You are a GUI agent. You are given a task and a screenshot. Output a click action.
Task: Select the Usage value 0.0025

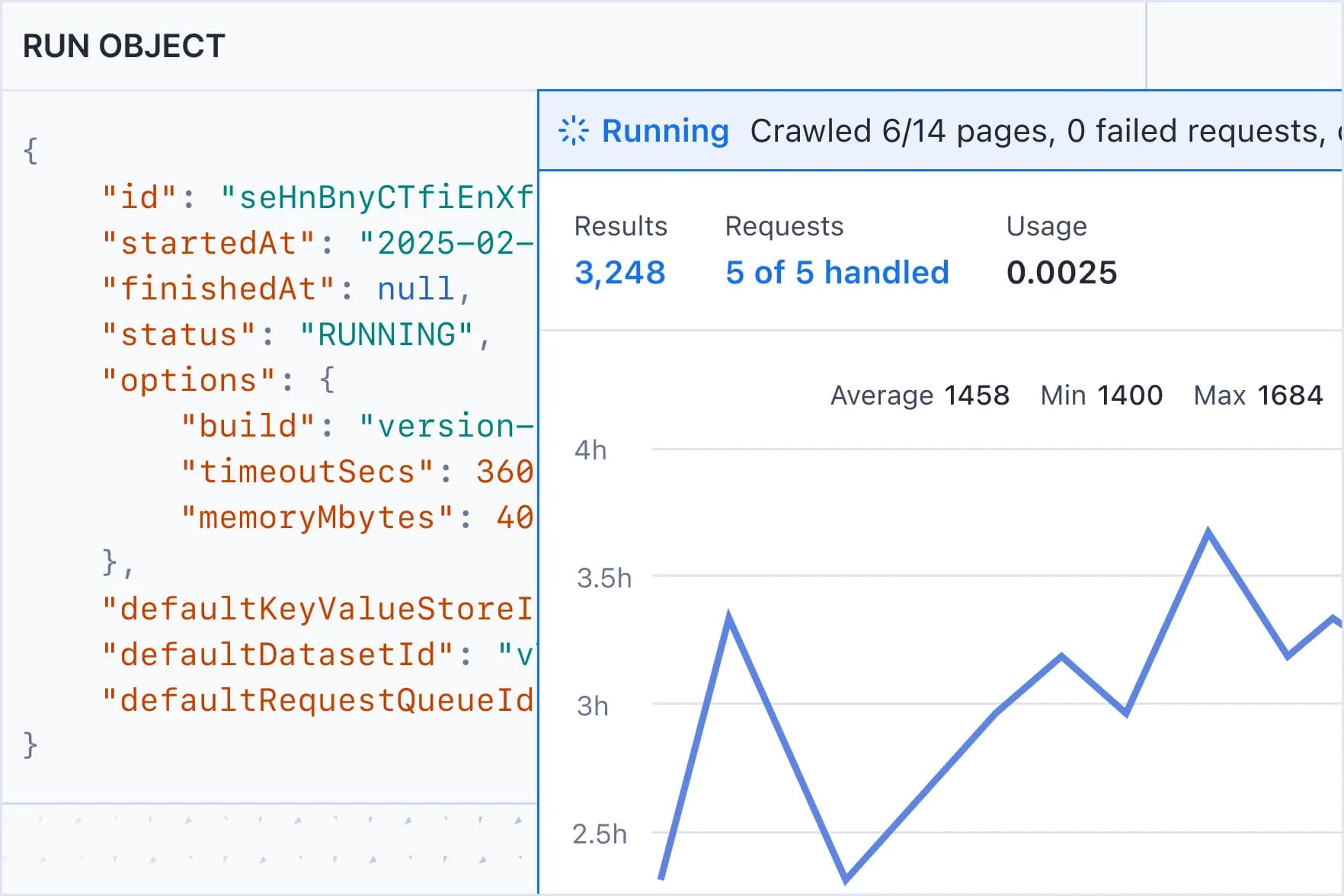point(1061,273)
